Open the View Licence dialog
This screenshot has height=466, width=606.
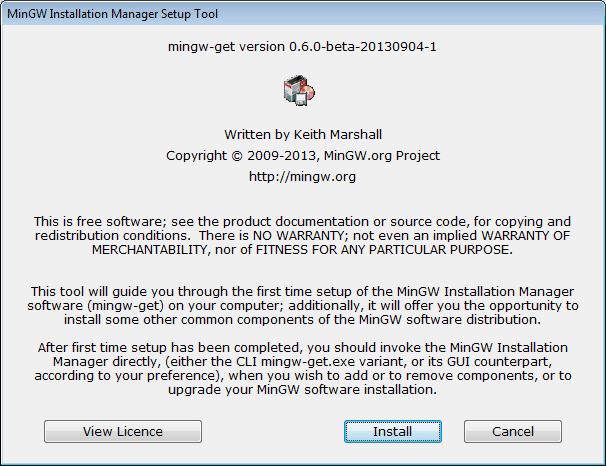point(123,431)
